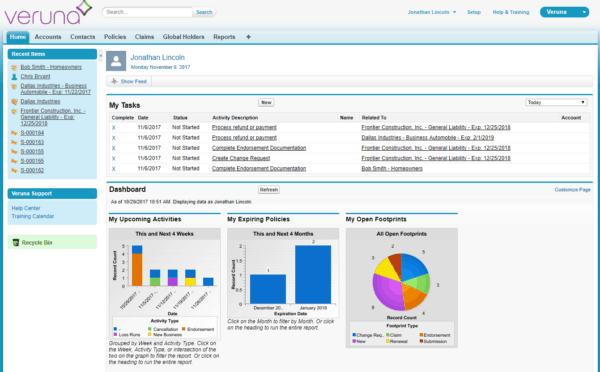Viewport: 600px width, 372px height.
Task: Open the Global Holders tab
Action: click(184, 37)
